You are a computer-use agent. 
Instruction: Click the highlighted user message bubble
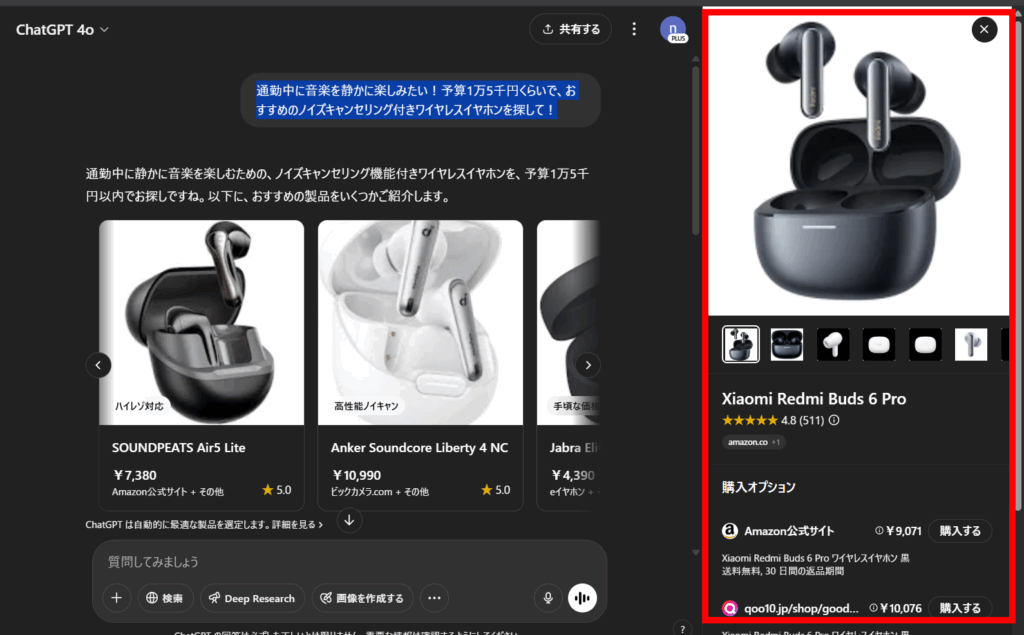(x=420, y=100)
